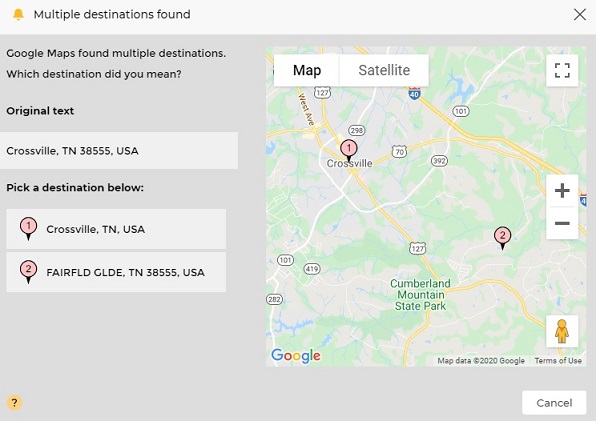Close the Multiple destinations dialog
596x421 pixels.
click(580, 14)
